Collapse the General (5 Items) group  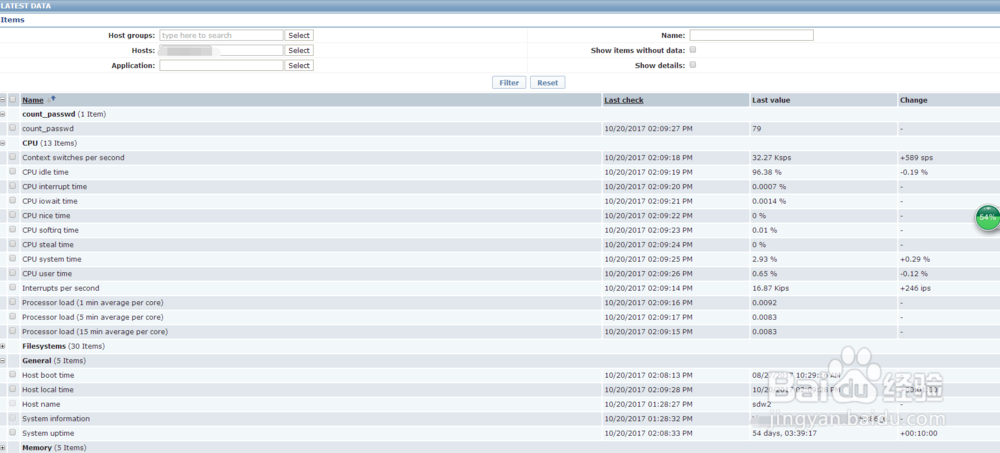(3, 360)
